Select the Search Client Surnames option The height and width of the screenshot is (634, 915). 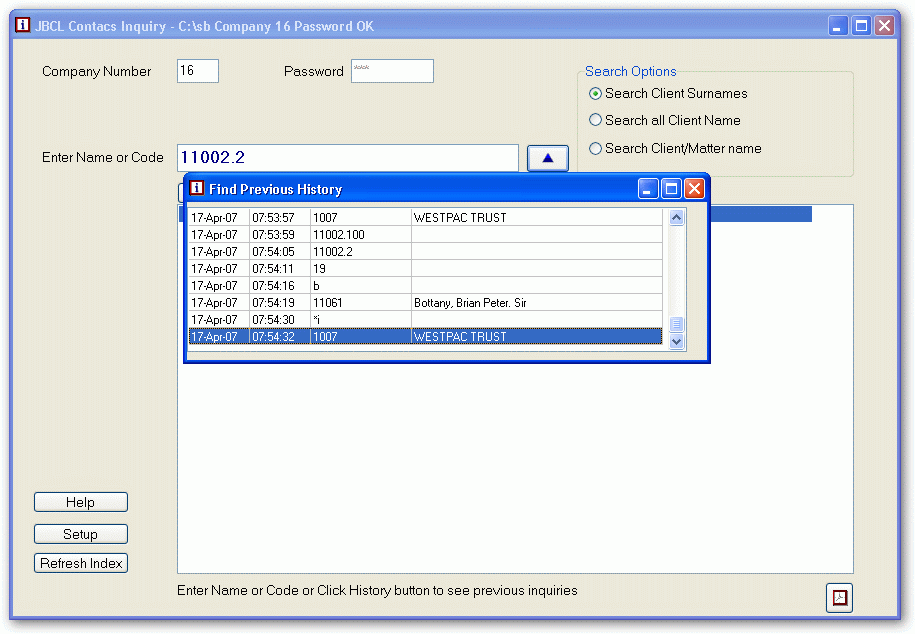[x=596, y=94]
